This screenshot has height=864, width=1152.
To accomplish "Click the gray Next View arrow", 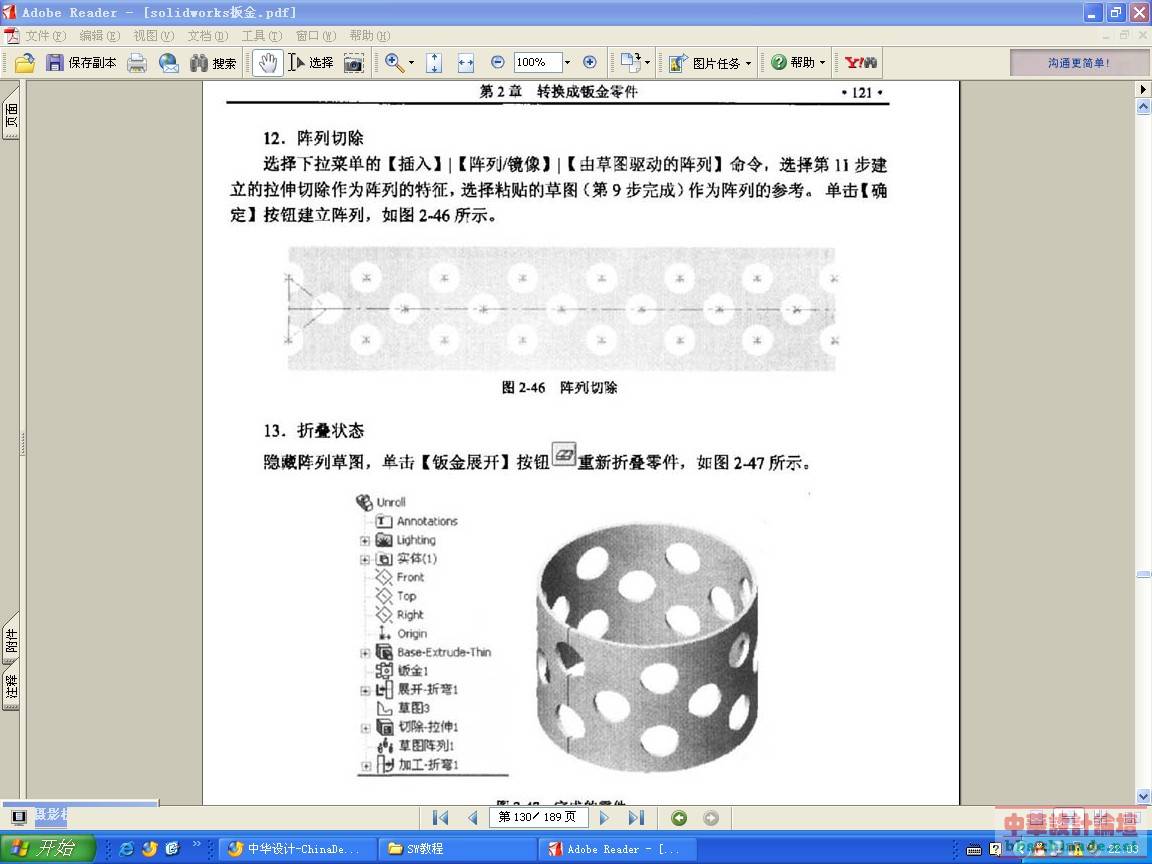I will pos(710,818).
